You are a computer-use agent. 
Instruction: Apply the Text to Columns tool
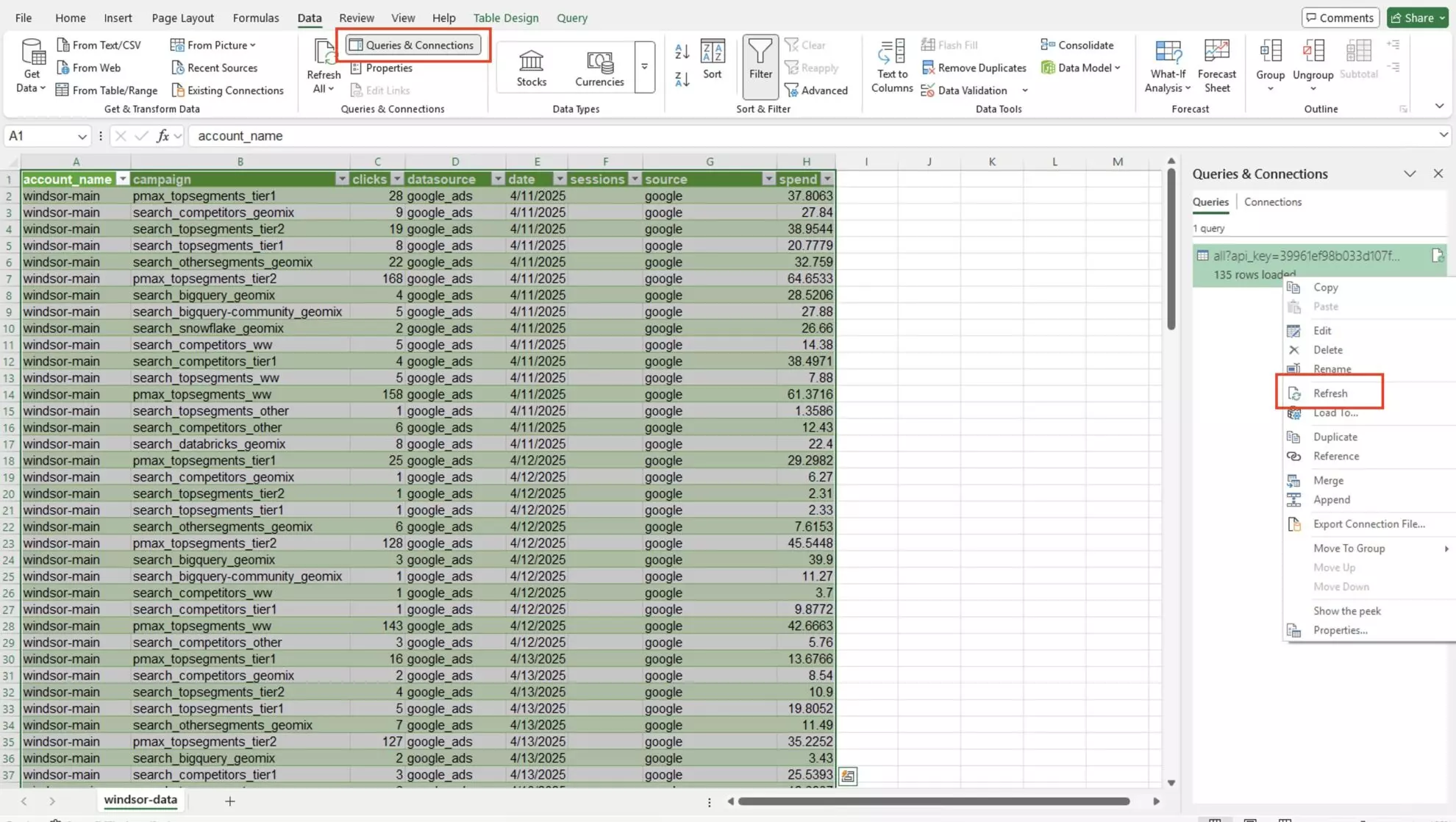(x=891, y=65)
